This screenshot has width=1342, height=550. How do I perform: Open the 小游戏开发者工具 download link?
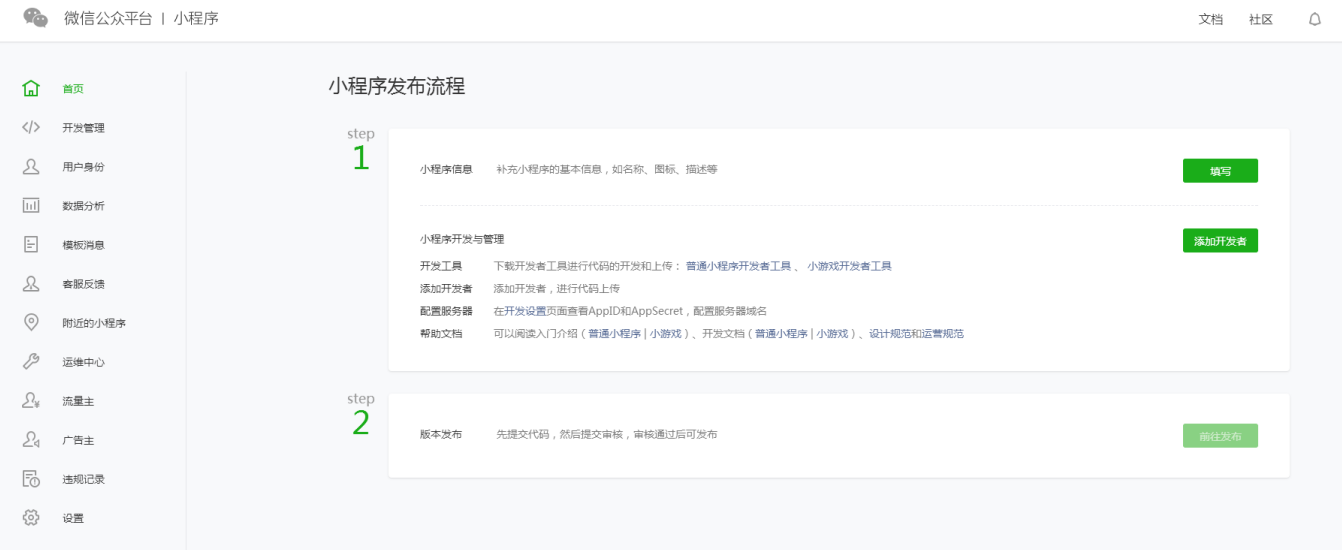(849, 266)
